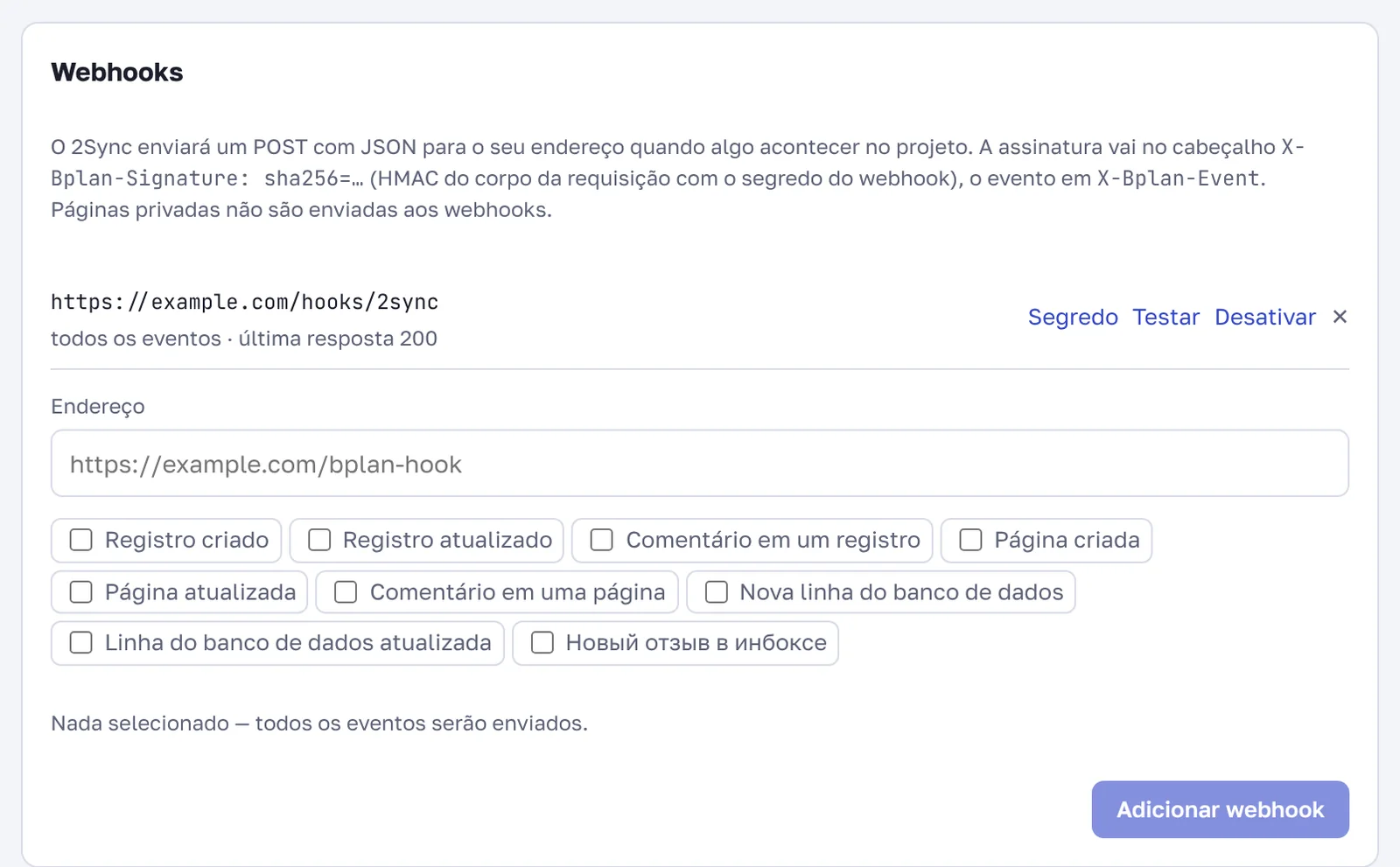
Task: Check the Новый отзыв в инбоксе checkbox
Action: click(542, 643)
